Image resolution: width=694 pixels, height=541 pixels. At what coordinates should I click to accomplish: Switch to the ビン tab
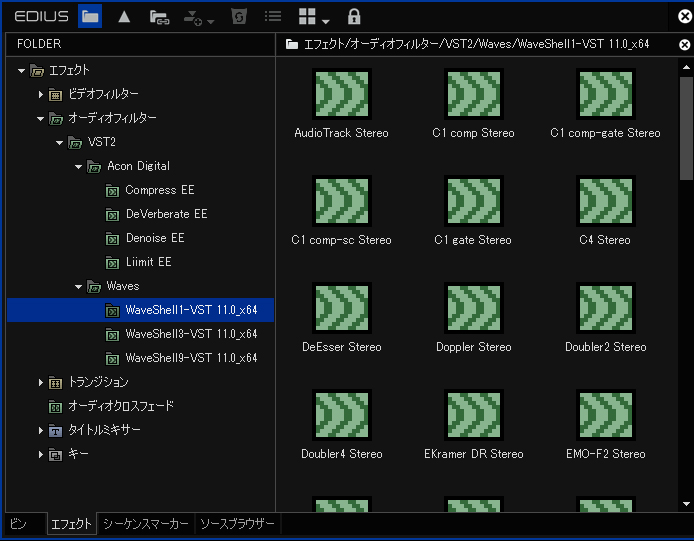pyautogui.click(x=25, y=524)
